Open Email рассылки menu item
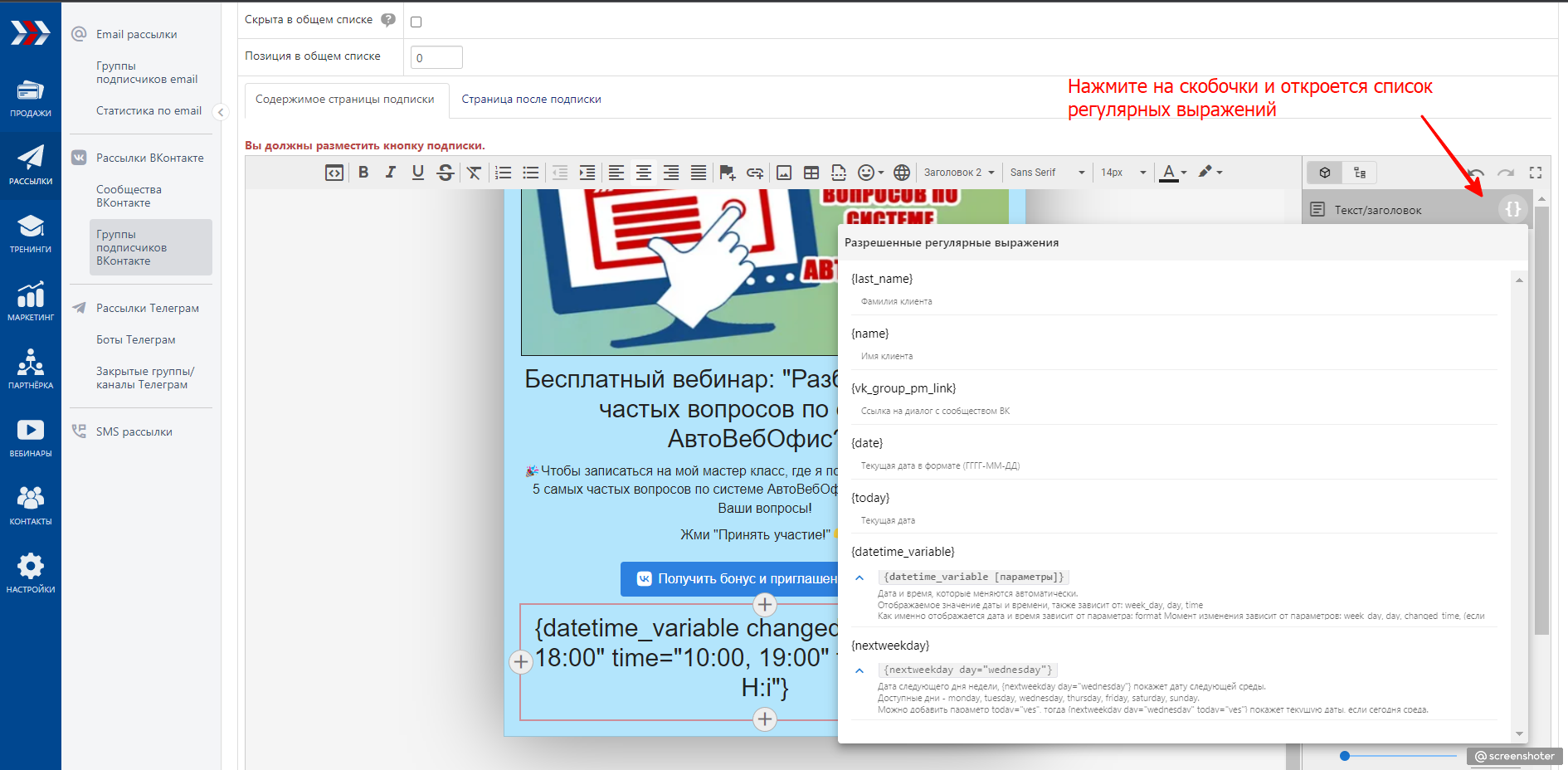This screenshot has width=1568, height=770. pos(137,34)
